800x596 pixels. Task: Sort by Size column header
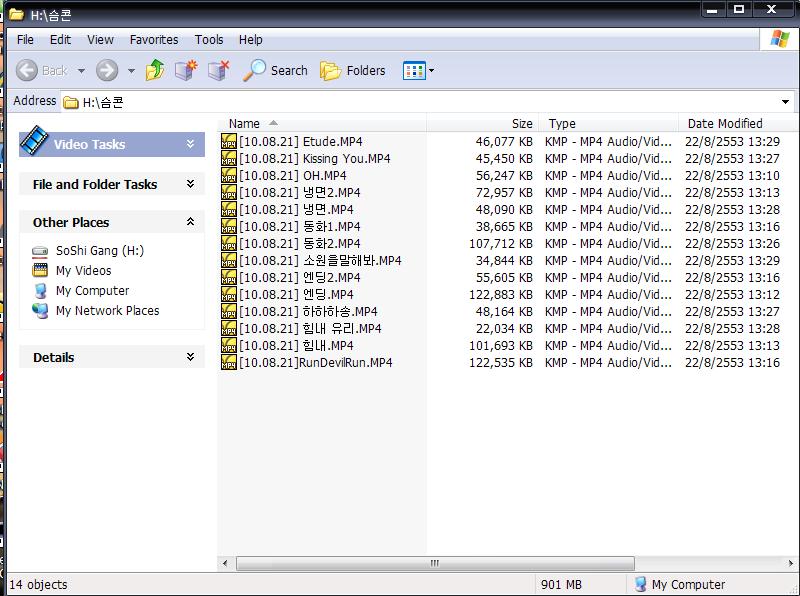(483, 123)
